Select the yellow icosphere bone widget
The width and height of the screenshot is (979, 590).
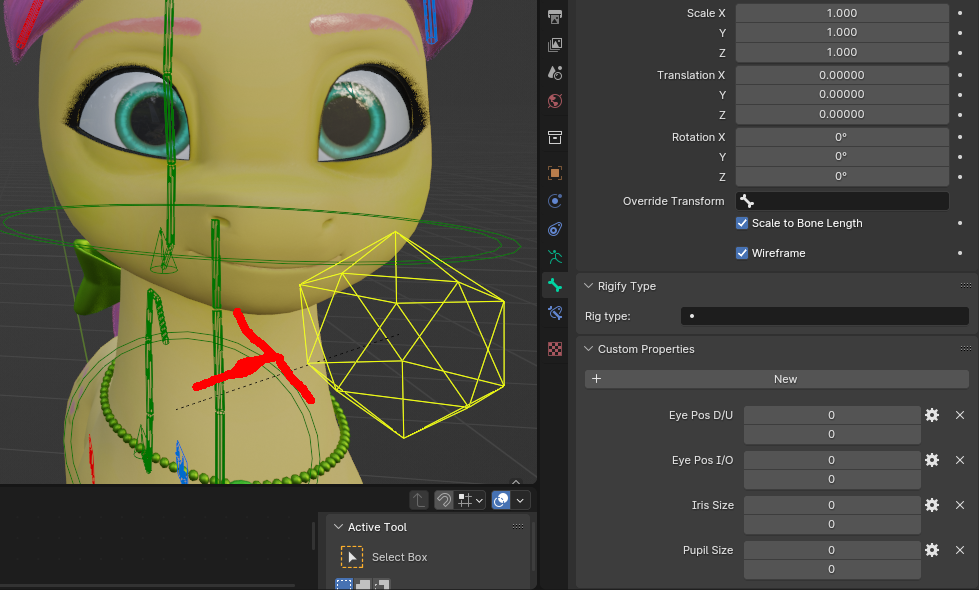[403, 334]
